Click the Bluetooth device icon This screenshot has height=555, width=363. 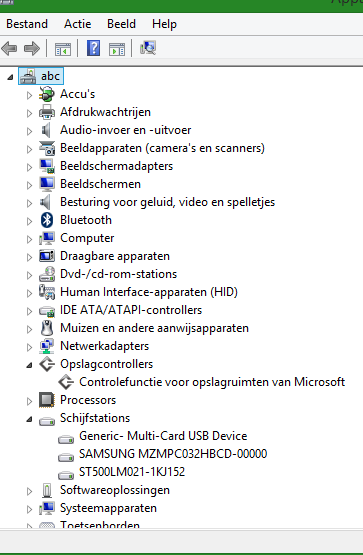point(47,220)
